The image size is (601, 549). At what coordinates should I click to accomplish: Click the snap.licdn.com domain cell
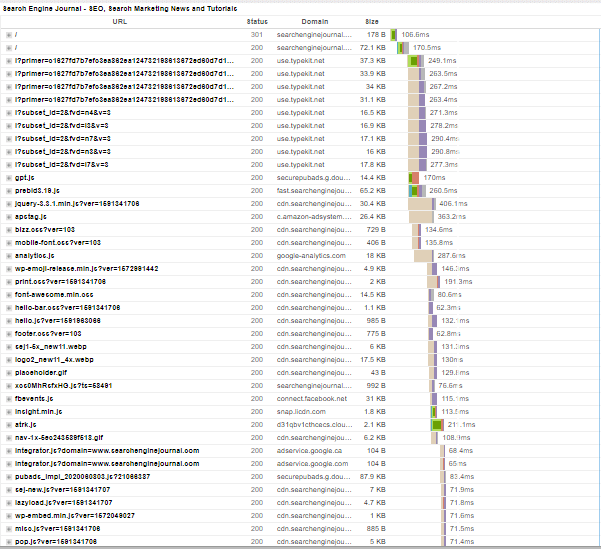(301, 412)
